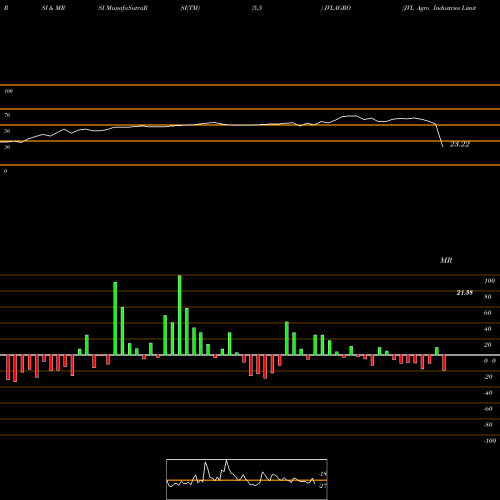500x500 pixels.
Task: Click the 'SI(TM)' header label
Action: point(190,8)
